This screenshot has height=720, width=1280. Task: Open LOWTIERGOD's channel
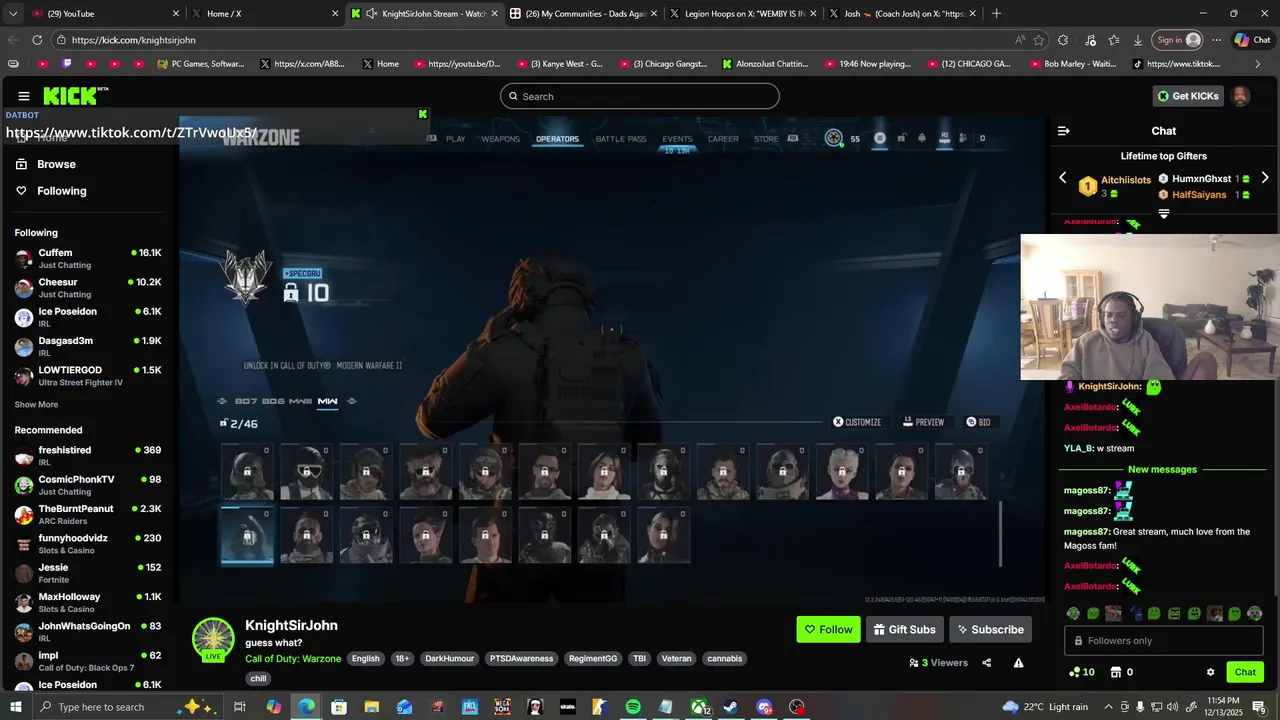(x=88, y=376)
